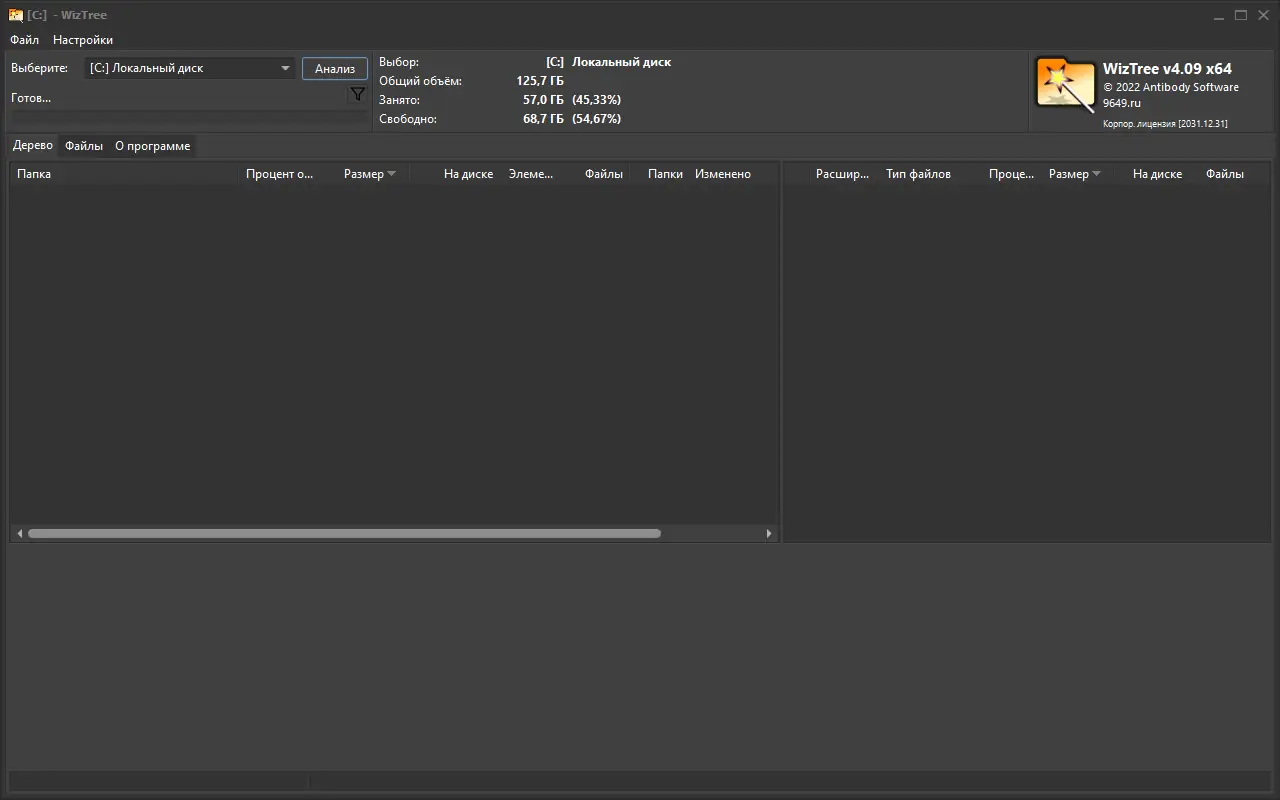The height and width of the screenshot is (800, 1280).
Task: Click the horizontal scrollbar thumb
Action: (344, 534)
